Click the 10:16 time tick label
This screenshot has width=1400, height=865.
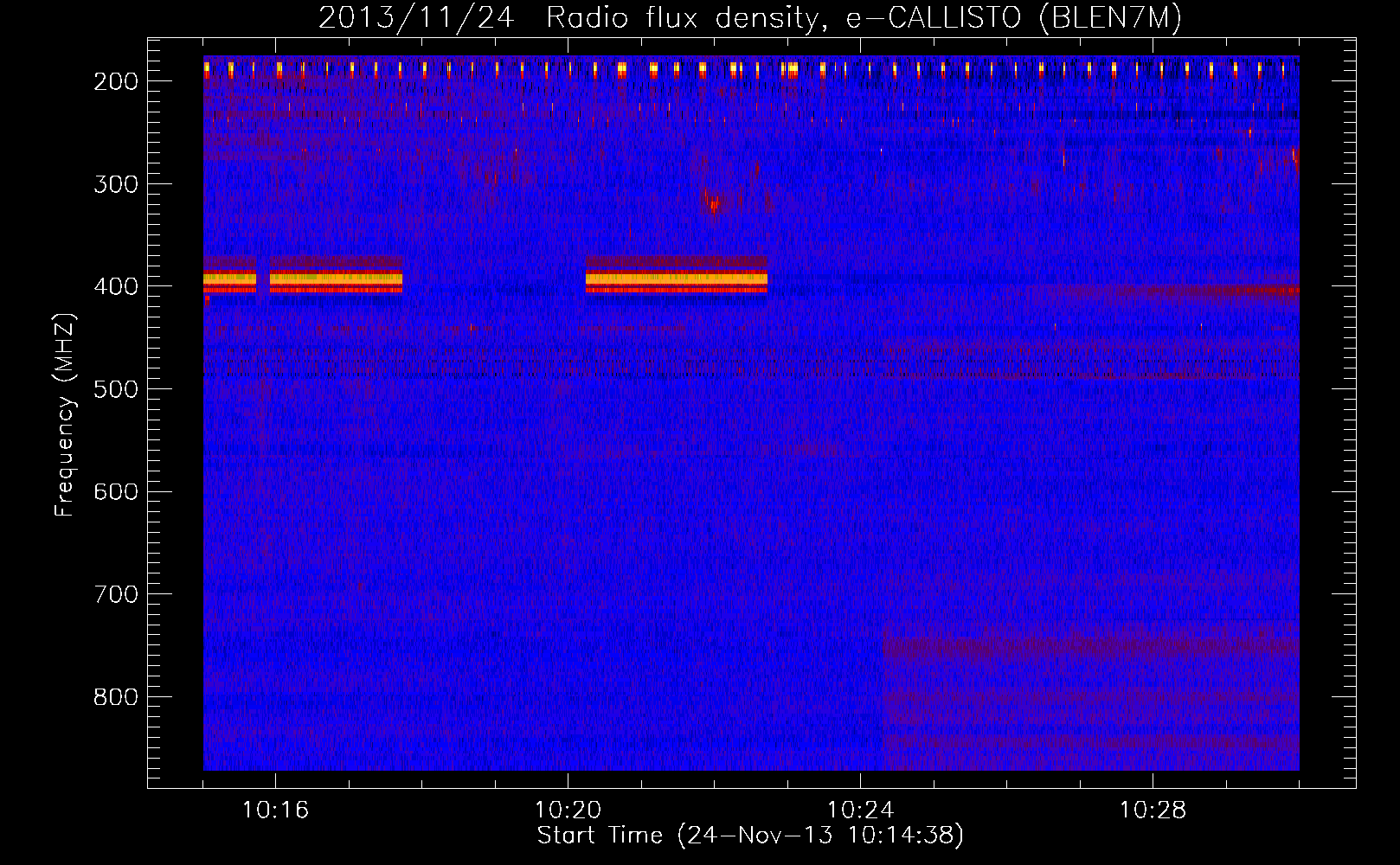[275, 811]
